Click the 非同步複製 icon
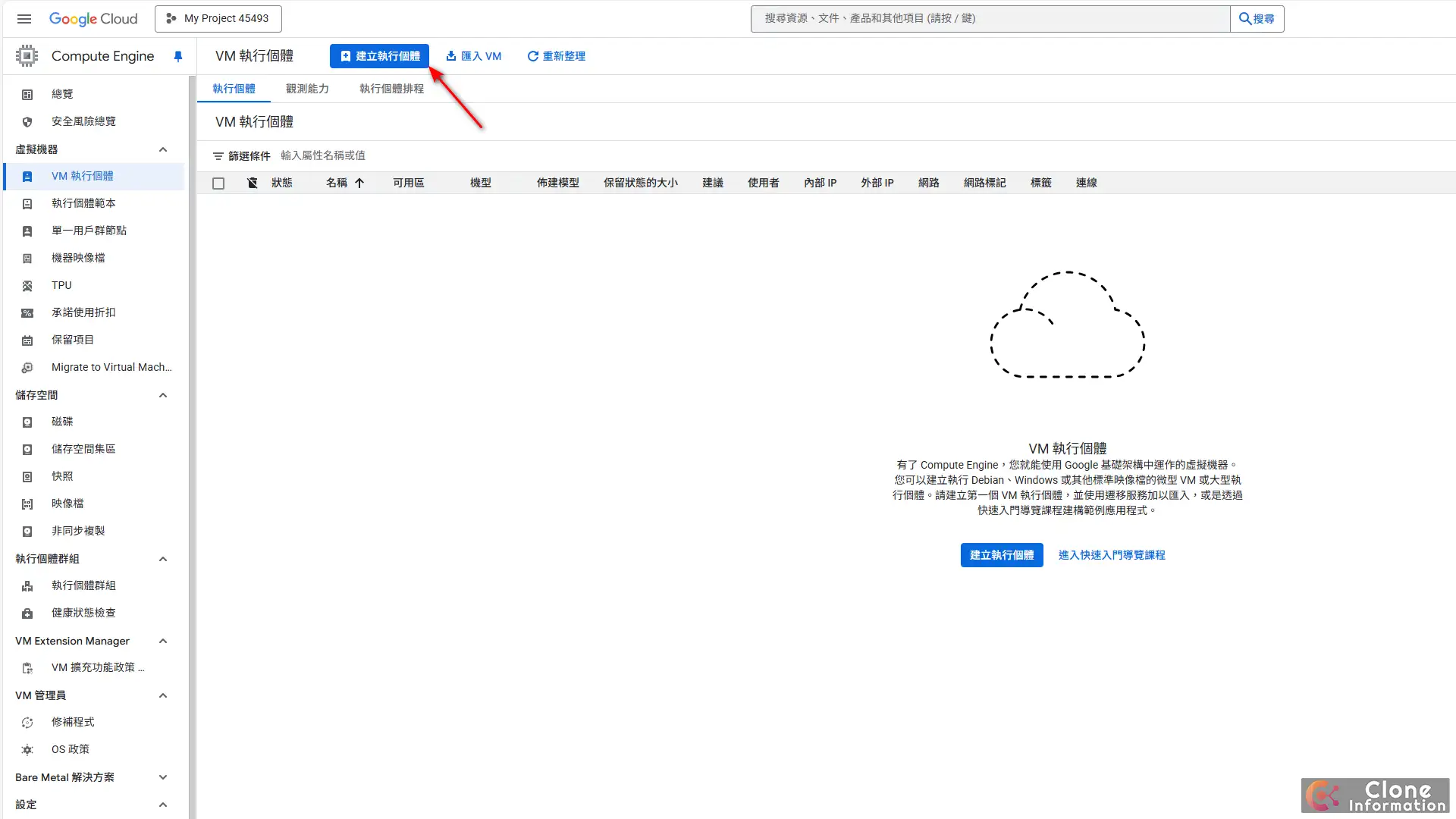This screenshot has height=819, width=1456. [27, 531]
